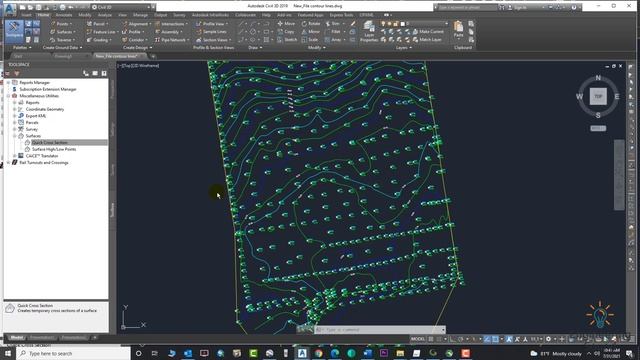Click MODEL button in status bar

pyautogui.click(x=418, y=339)
